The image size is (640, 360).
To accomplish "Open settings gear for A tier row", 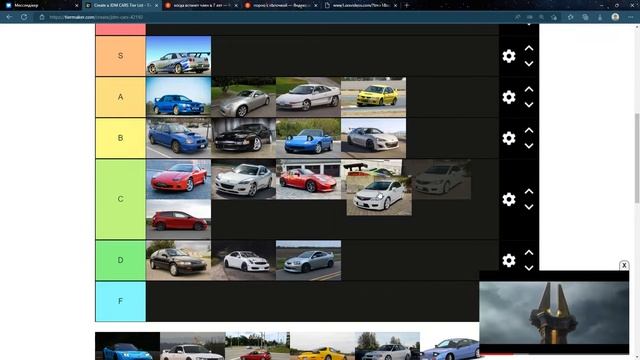I will (x=509, y=97).
